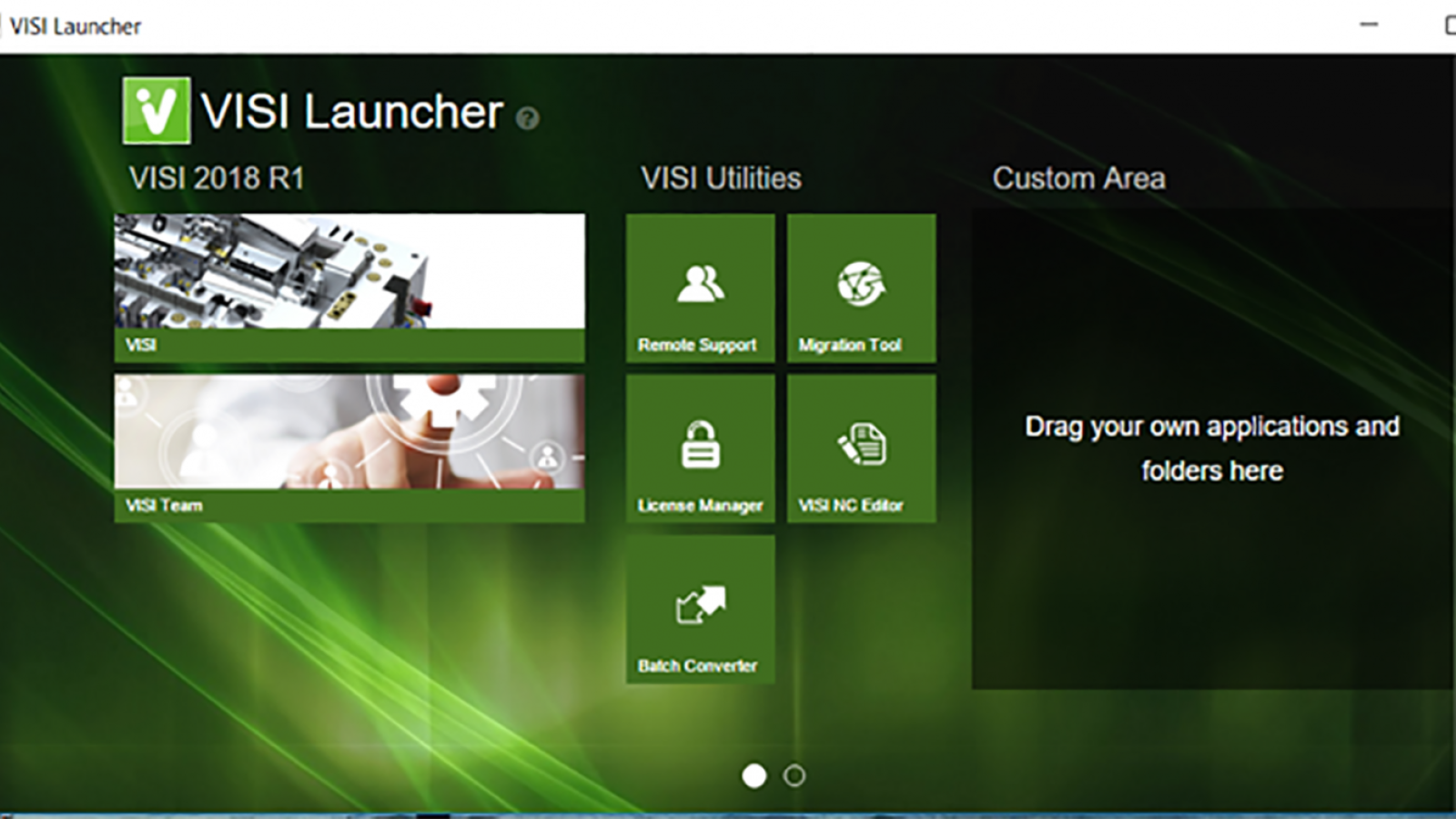The width and height of the screenshot is (1456, 819).
Task: Switch to the second page indicator dot
Action: tap(794, 775)
